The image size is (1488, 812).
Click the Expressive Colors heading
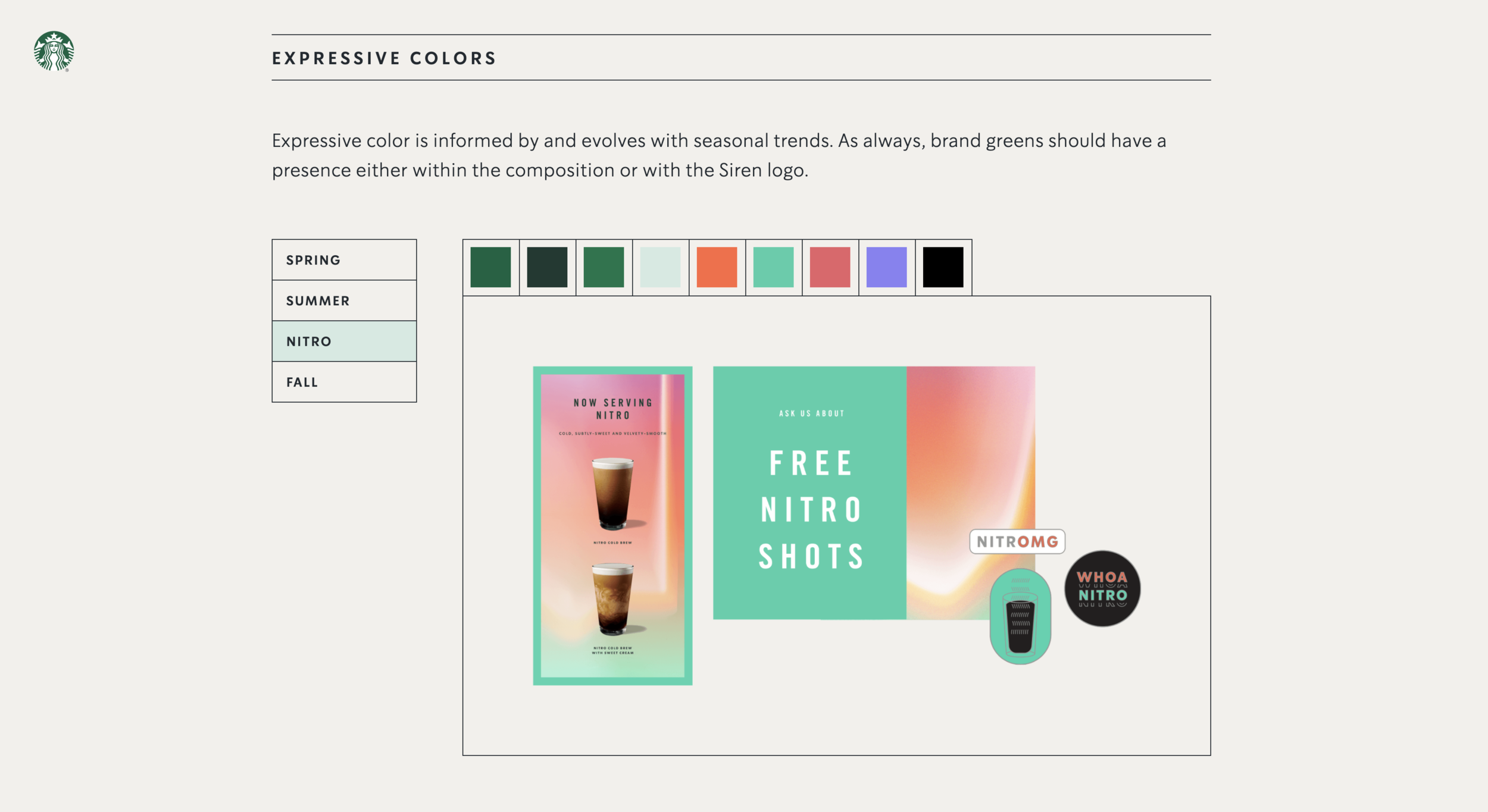[x=384, y=58]
